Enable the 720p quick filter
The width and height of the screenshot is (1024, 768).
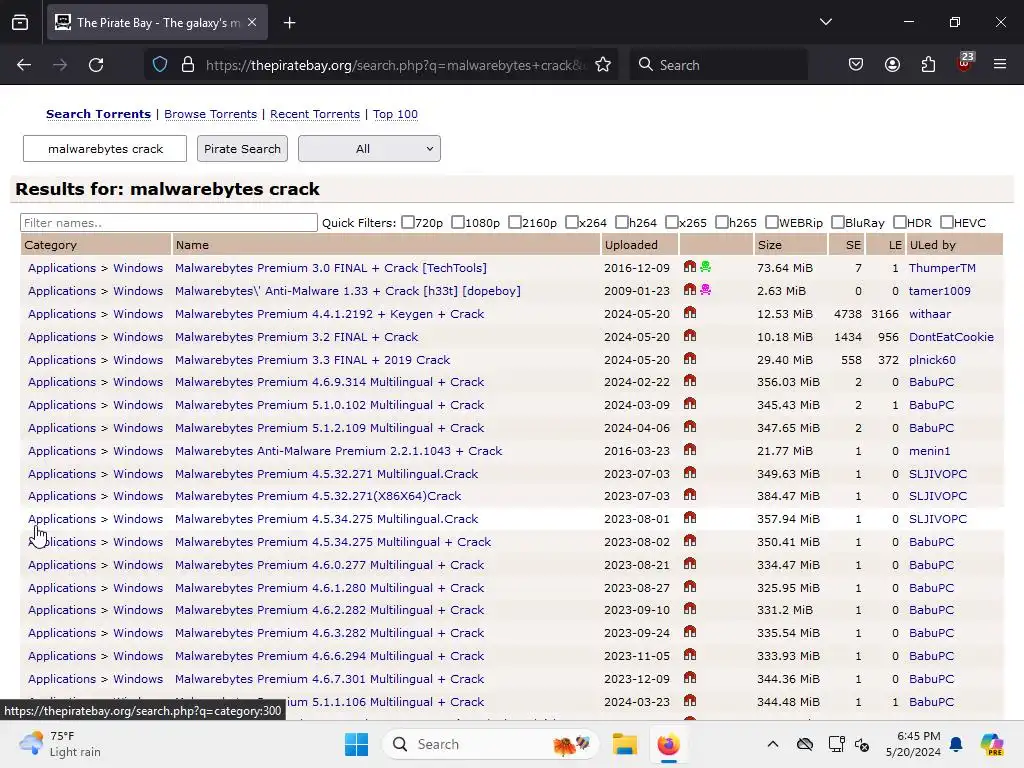pyautogui.click(x=408, y=222)
